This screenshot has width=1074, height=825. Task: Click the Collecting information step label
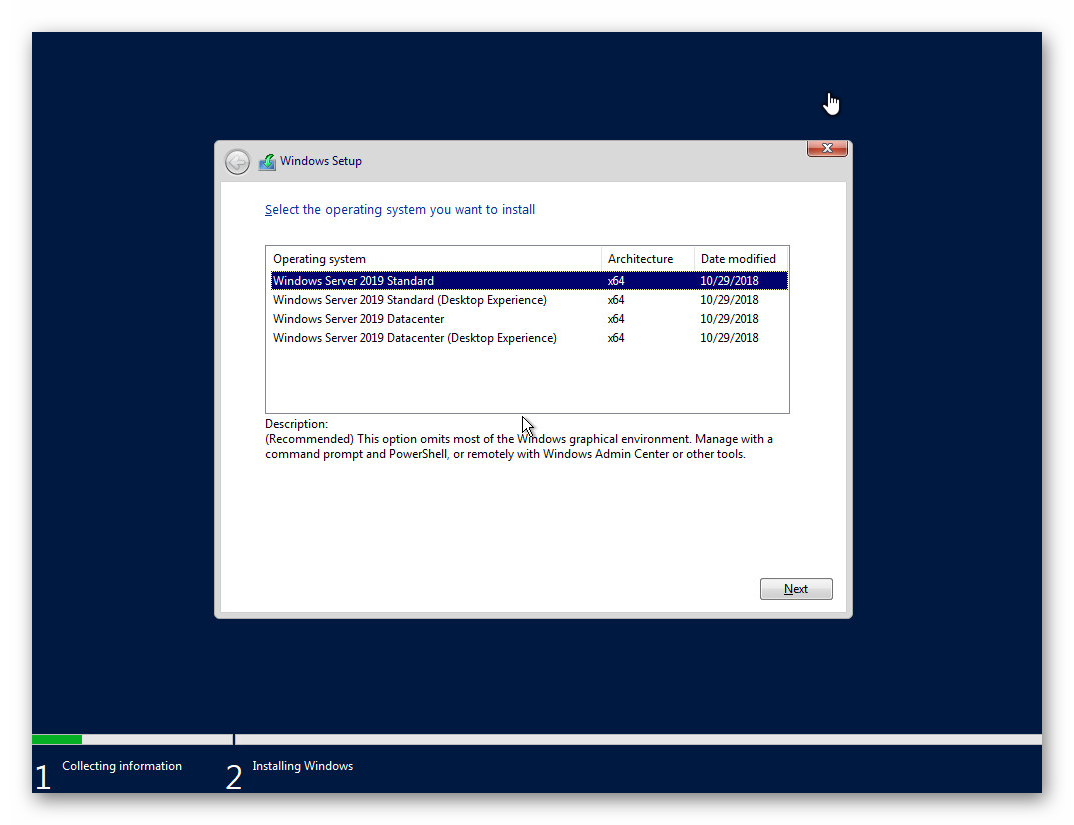coord(122,765)
